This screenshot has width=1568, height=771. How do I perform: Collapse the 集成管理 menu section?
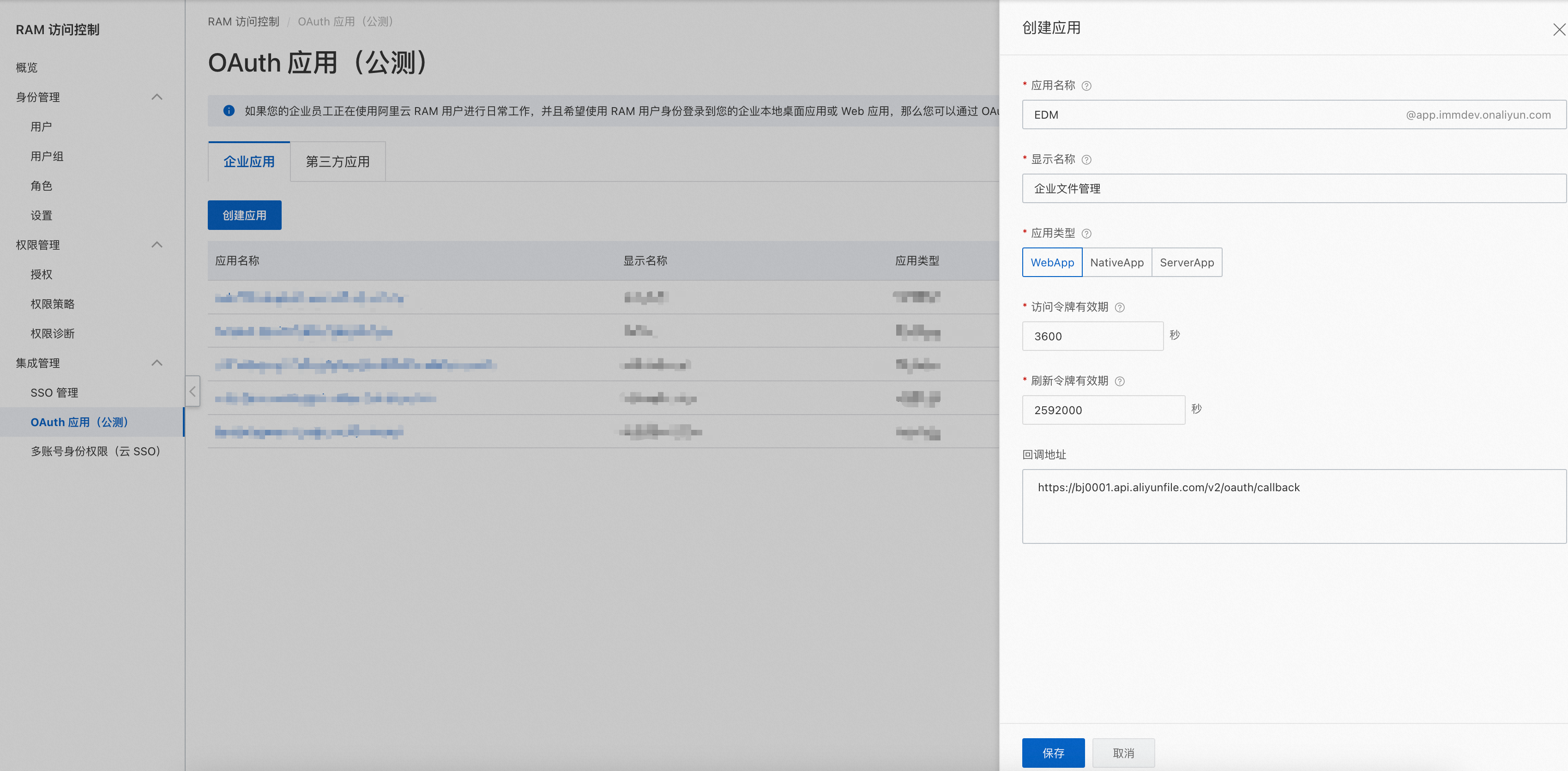click(157, 363)
